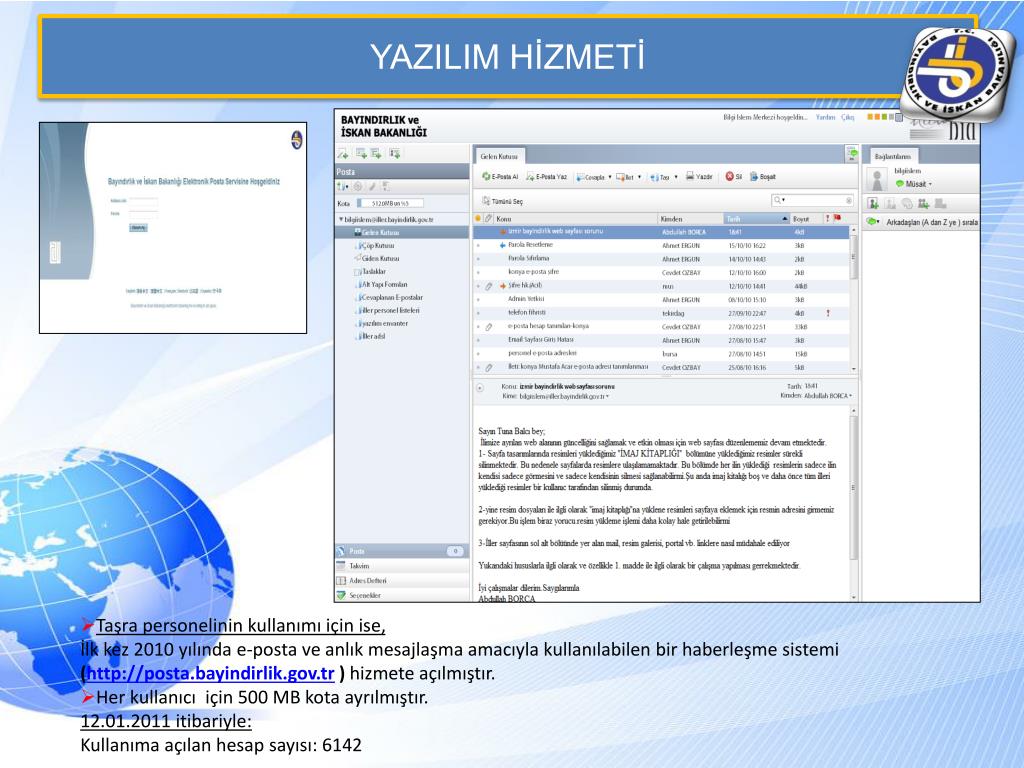1024x768 pixels.
Task: Switch to the Gelen Kutusu tab
Action: [x=499, y=157]
